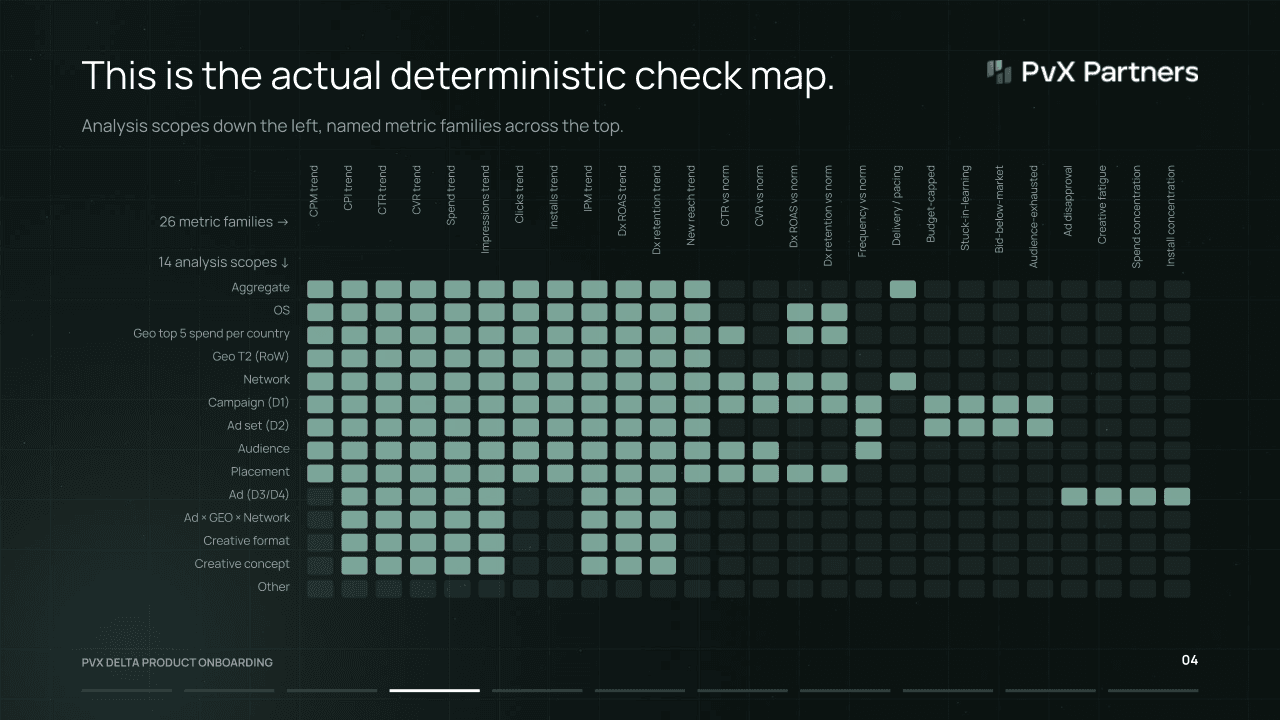
Task: Click the '26 metric families' label
Action: (224, 222)
